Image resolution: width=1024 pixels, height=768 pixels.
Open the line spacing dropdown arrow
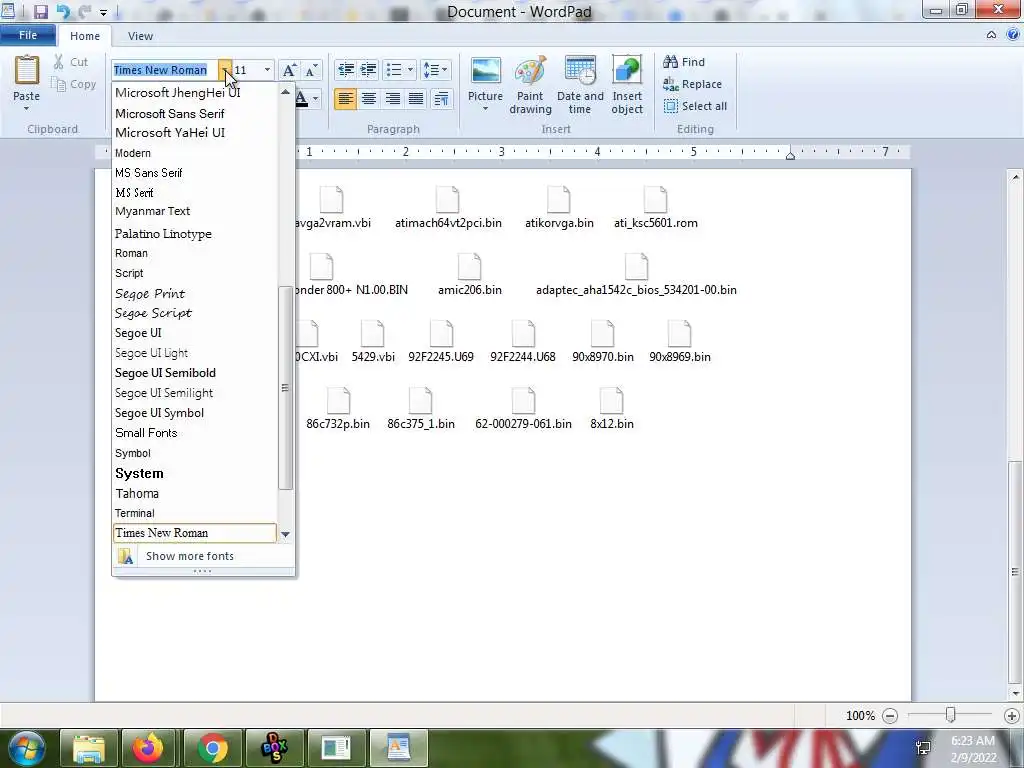[x=445, y=69]
